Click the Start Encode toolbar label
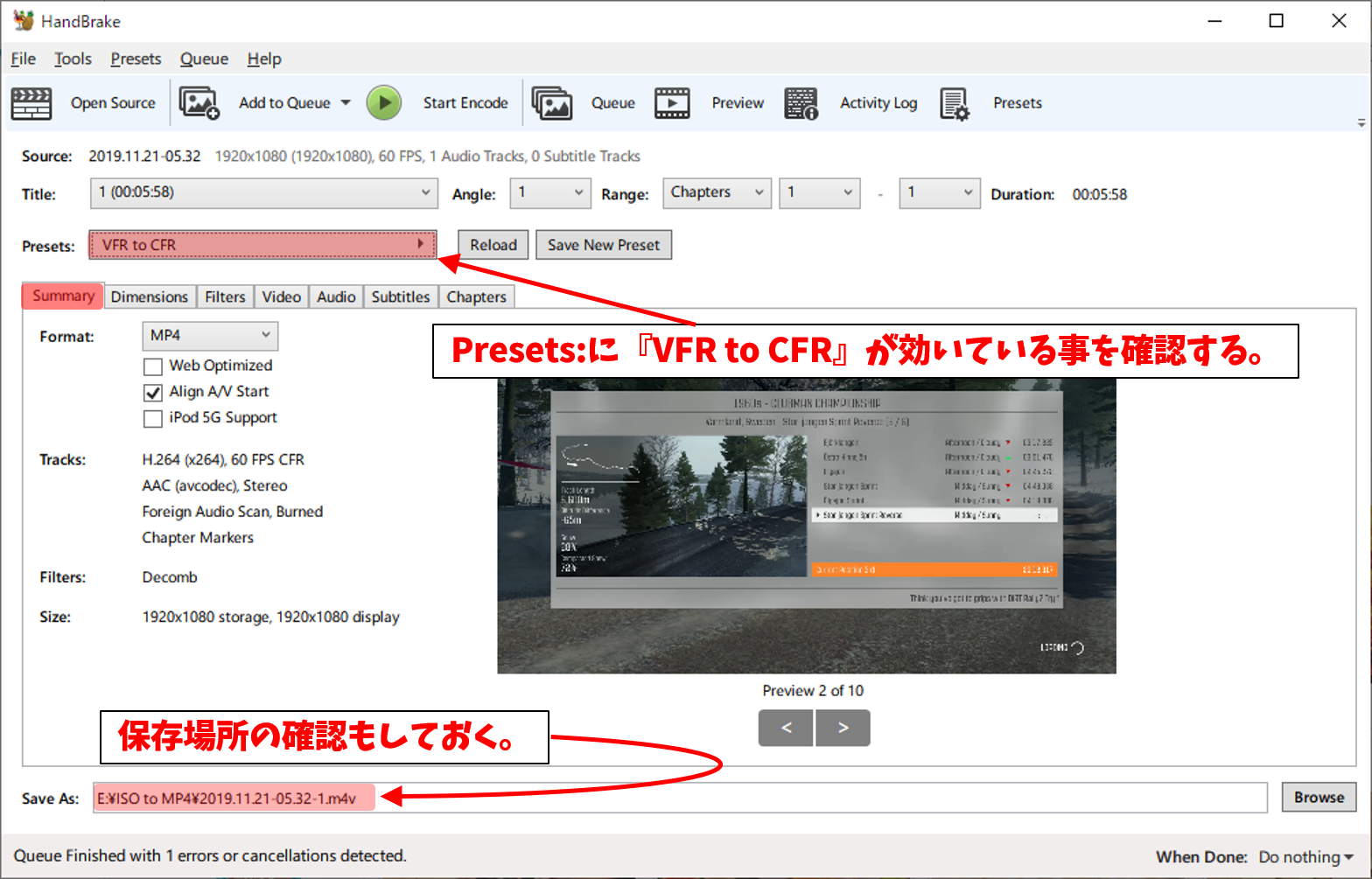 click(x=465, y=103)
